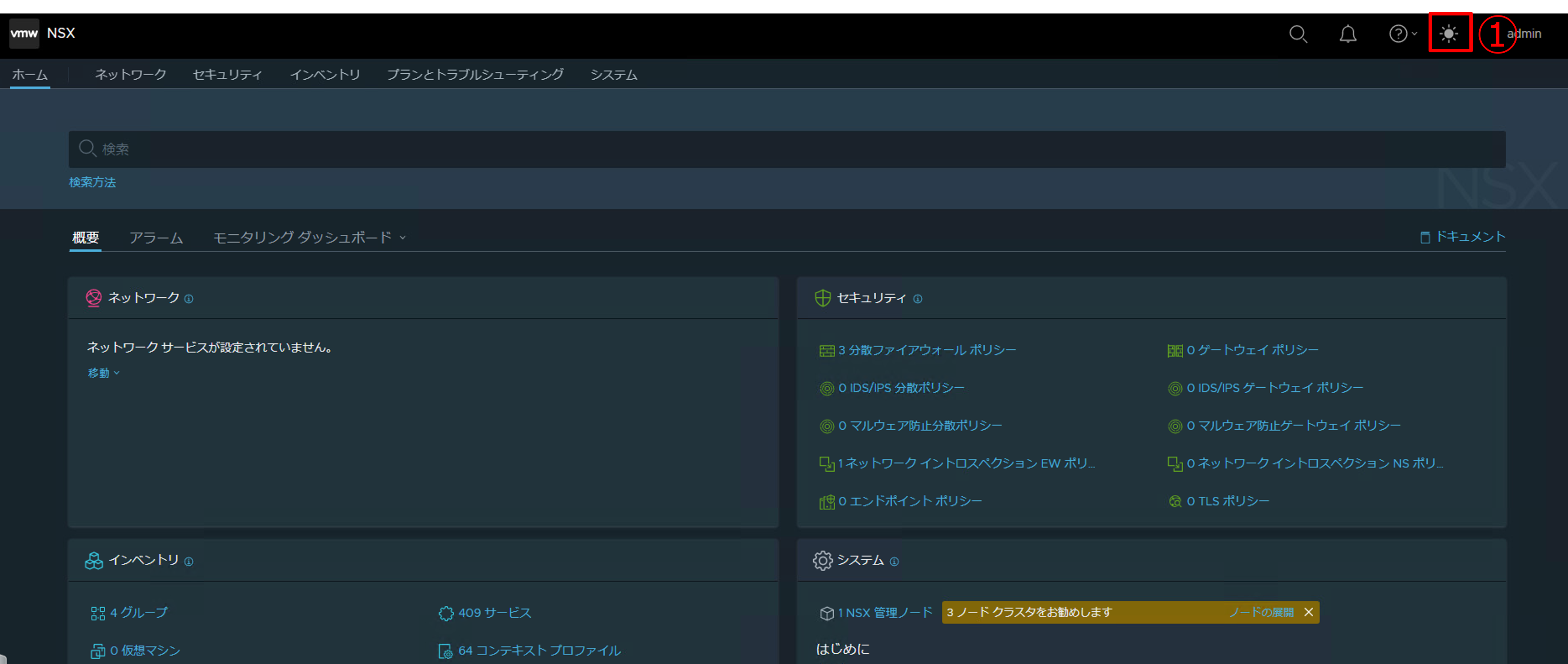Switch to the アラーム tab

click(156, 237)
